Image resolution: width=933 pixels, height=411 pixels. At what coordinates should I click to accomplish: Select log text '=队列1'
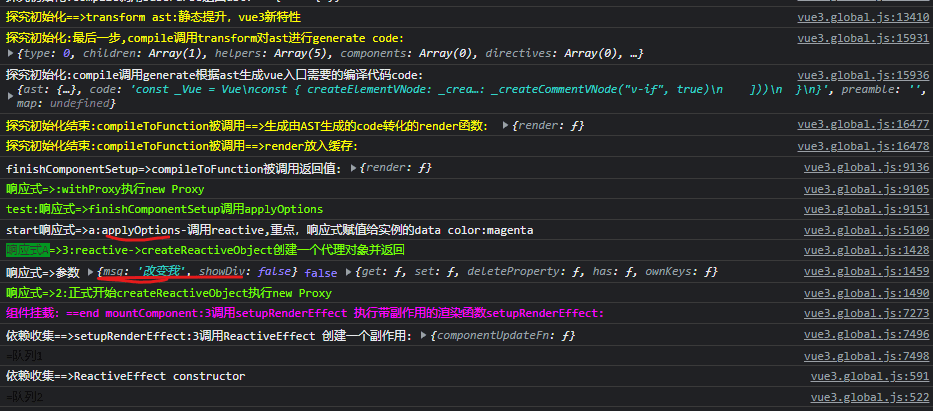pos(24,356)
